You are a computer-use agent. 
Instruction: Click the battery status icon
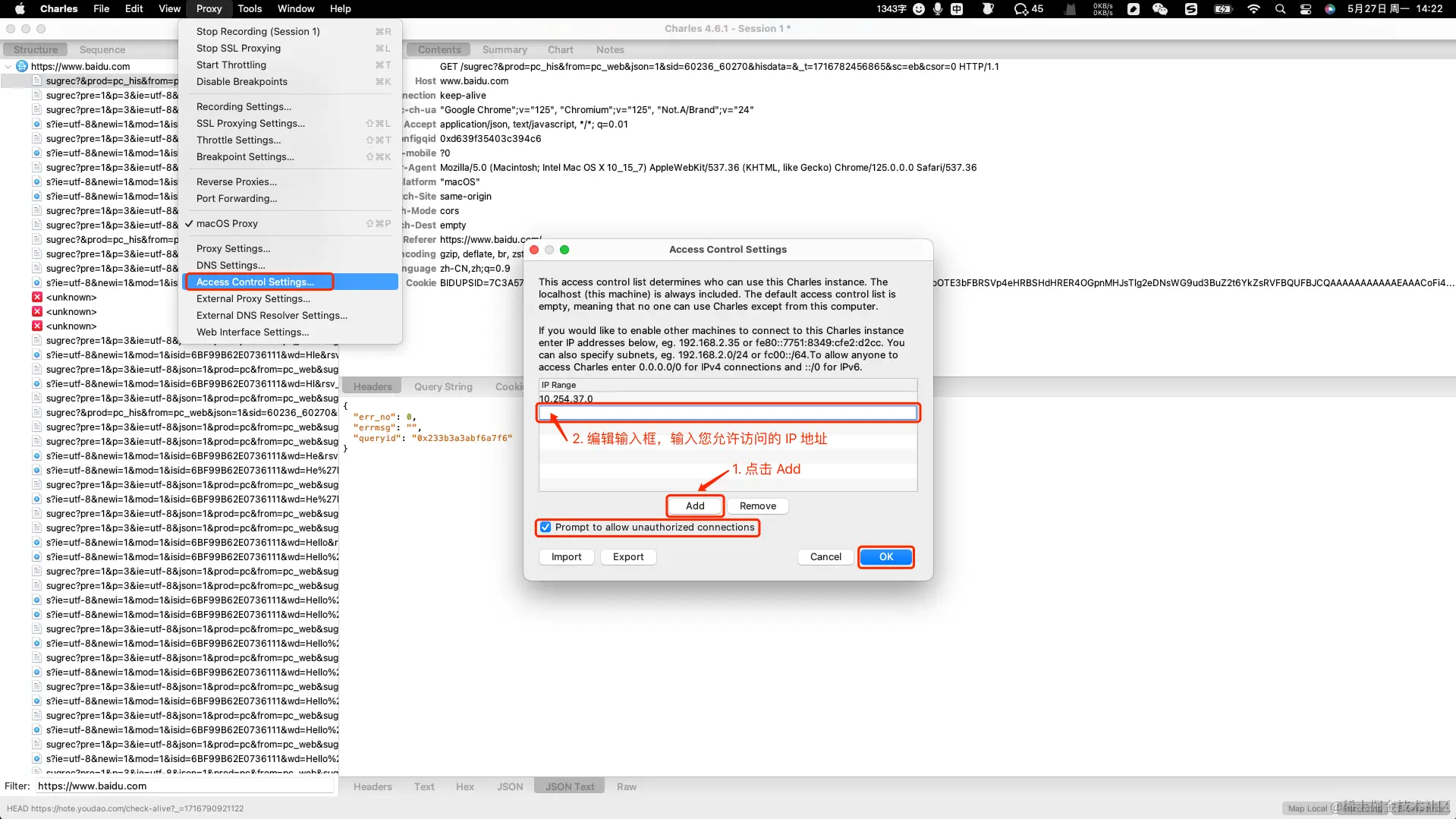(x=1223, y=9)
